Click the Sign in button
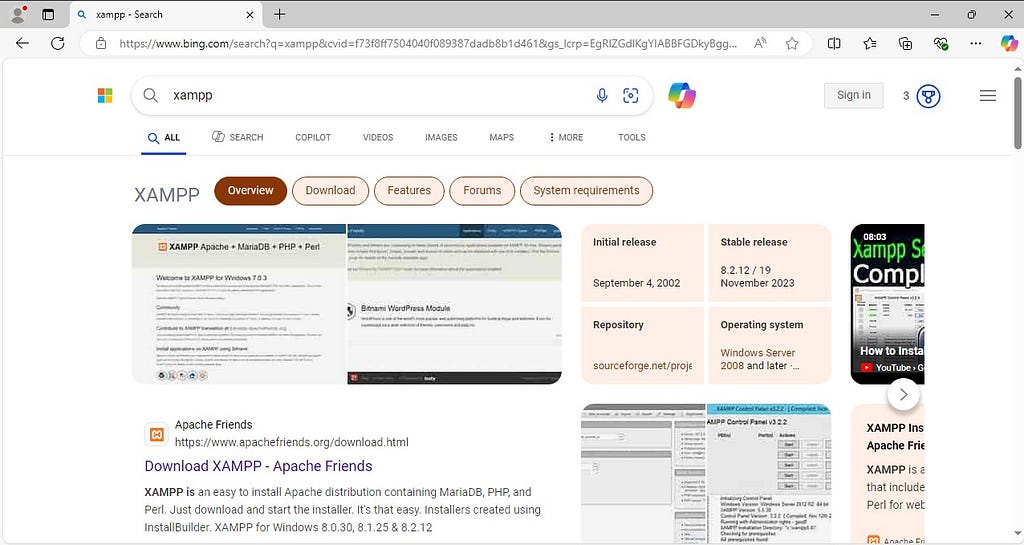This screenshot has height=545, width=1024. [x=854, y=95]
